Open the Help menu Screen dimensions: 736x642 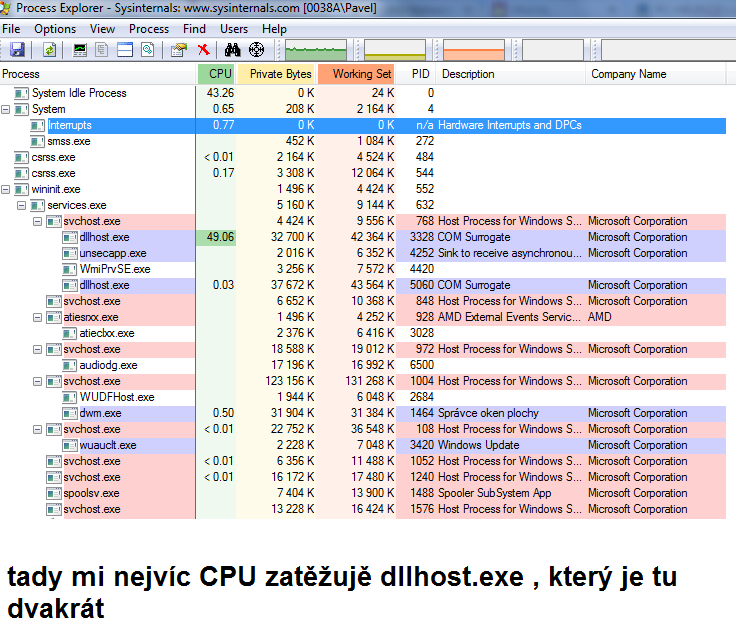(x=274, y=29)
